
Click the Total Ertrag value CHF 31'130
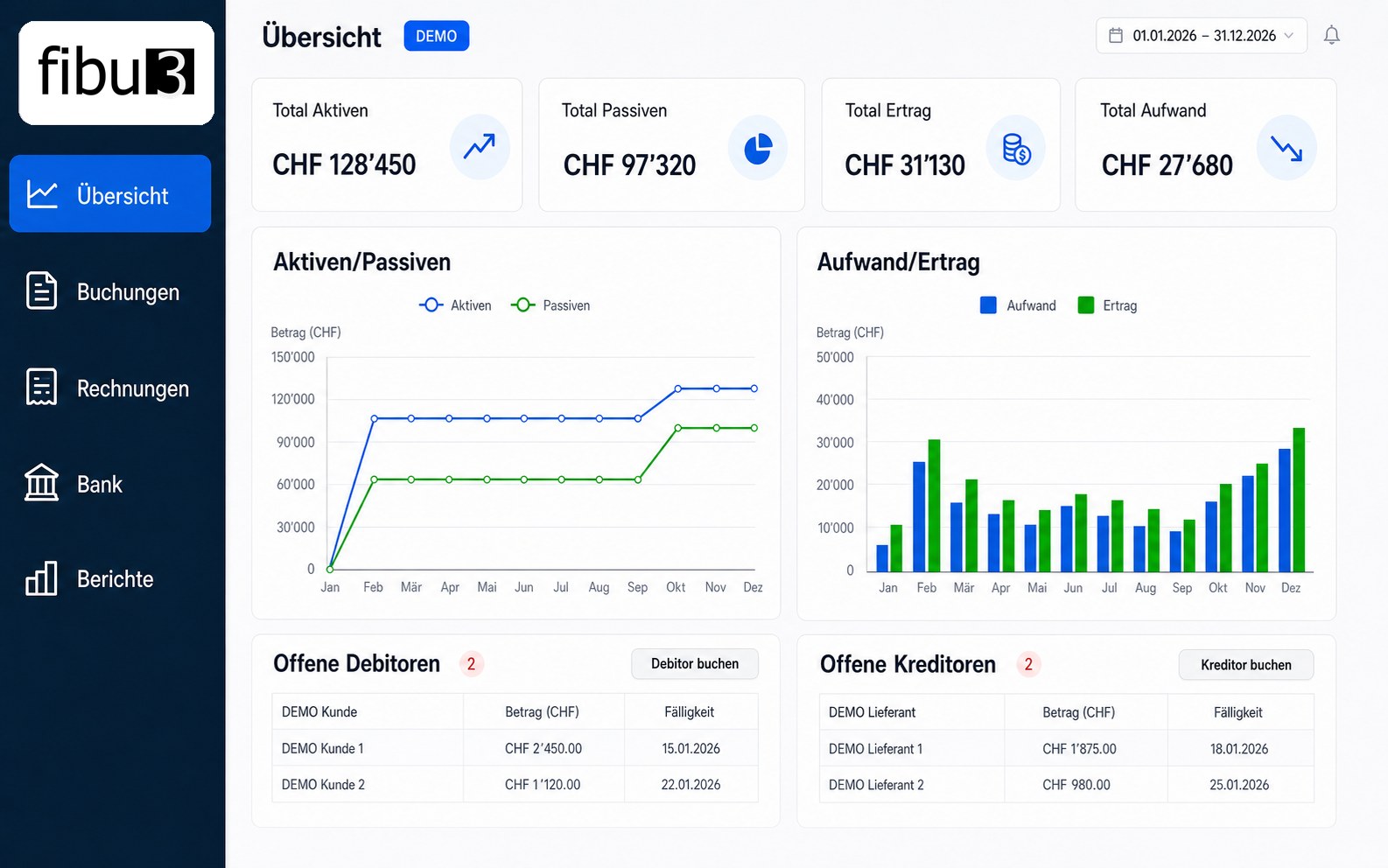pos(905,165)
